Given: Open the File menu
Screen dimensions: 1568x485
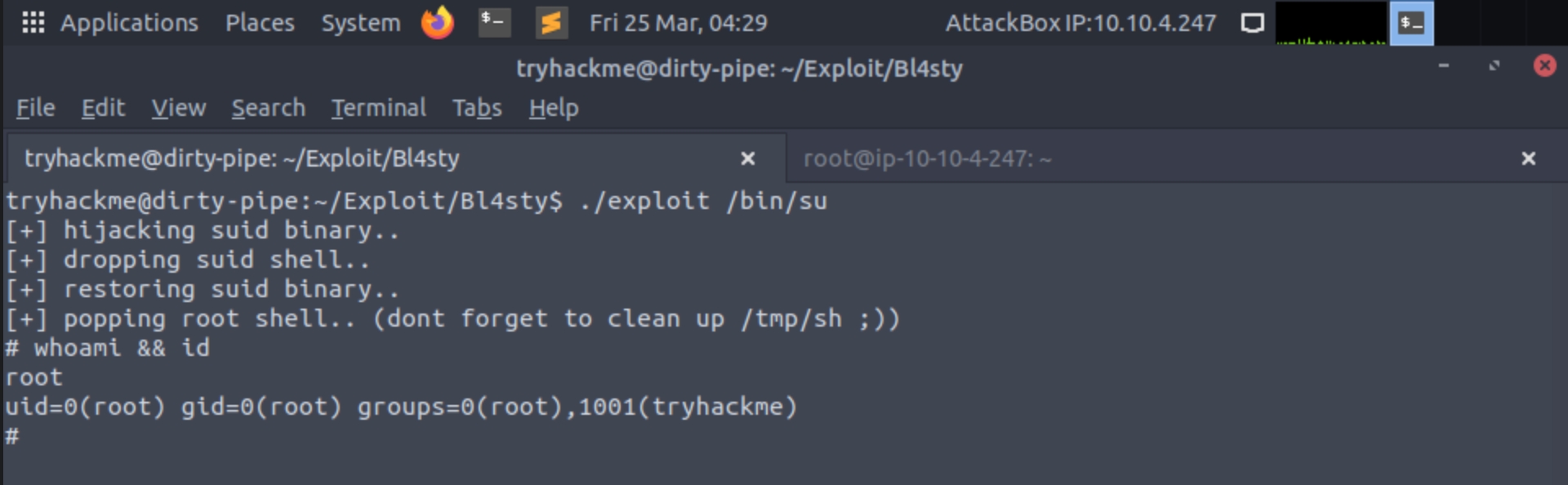Looking at the screenshot, I should [x=36, y=108].
